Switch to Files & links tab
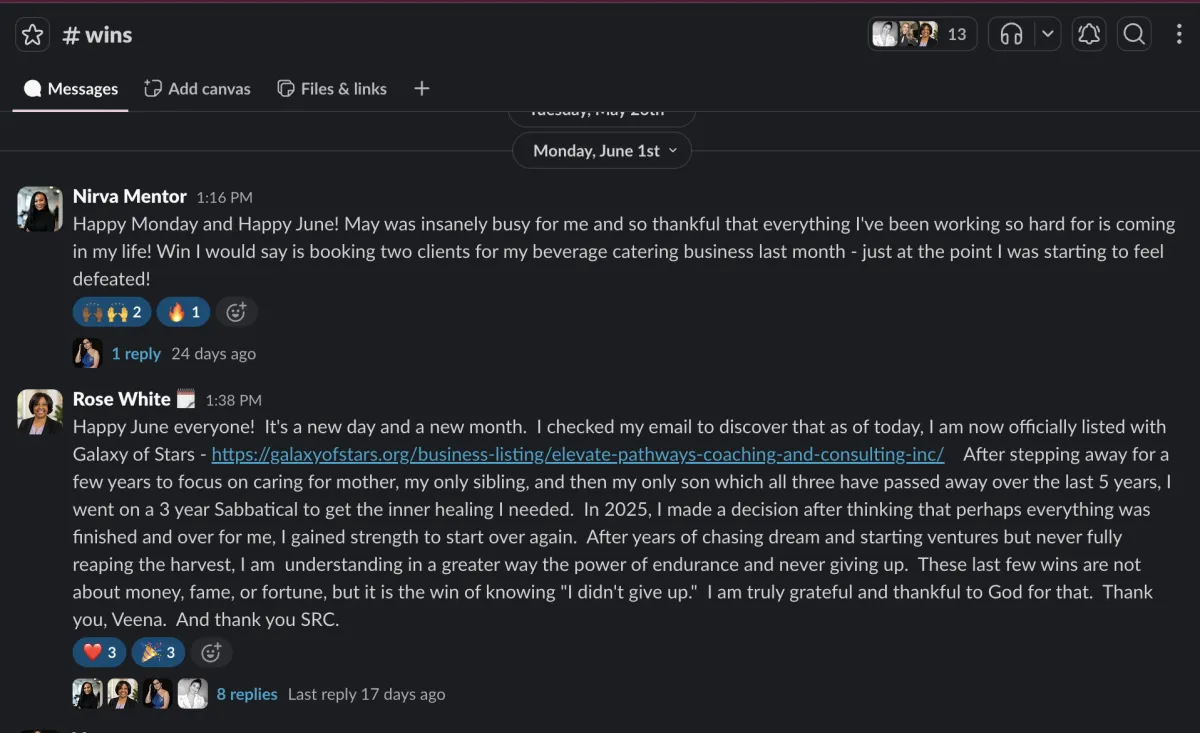The height and width of the screenshot is (733, 1200). pyautogui.click(x=332, y=89)
